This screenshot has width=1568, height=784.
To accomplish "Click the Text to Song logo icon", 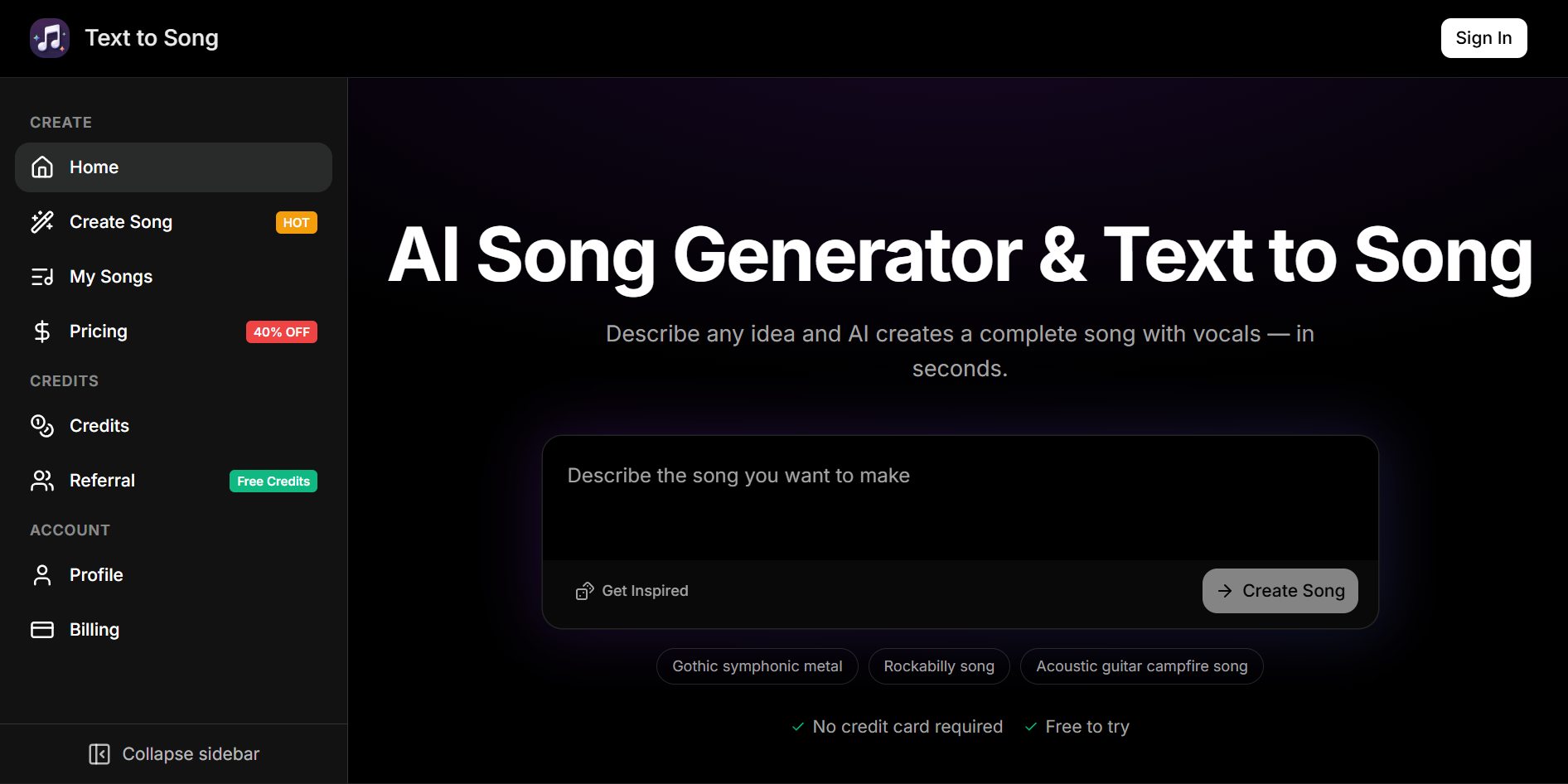I will (x=50, y=38).
